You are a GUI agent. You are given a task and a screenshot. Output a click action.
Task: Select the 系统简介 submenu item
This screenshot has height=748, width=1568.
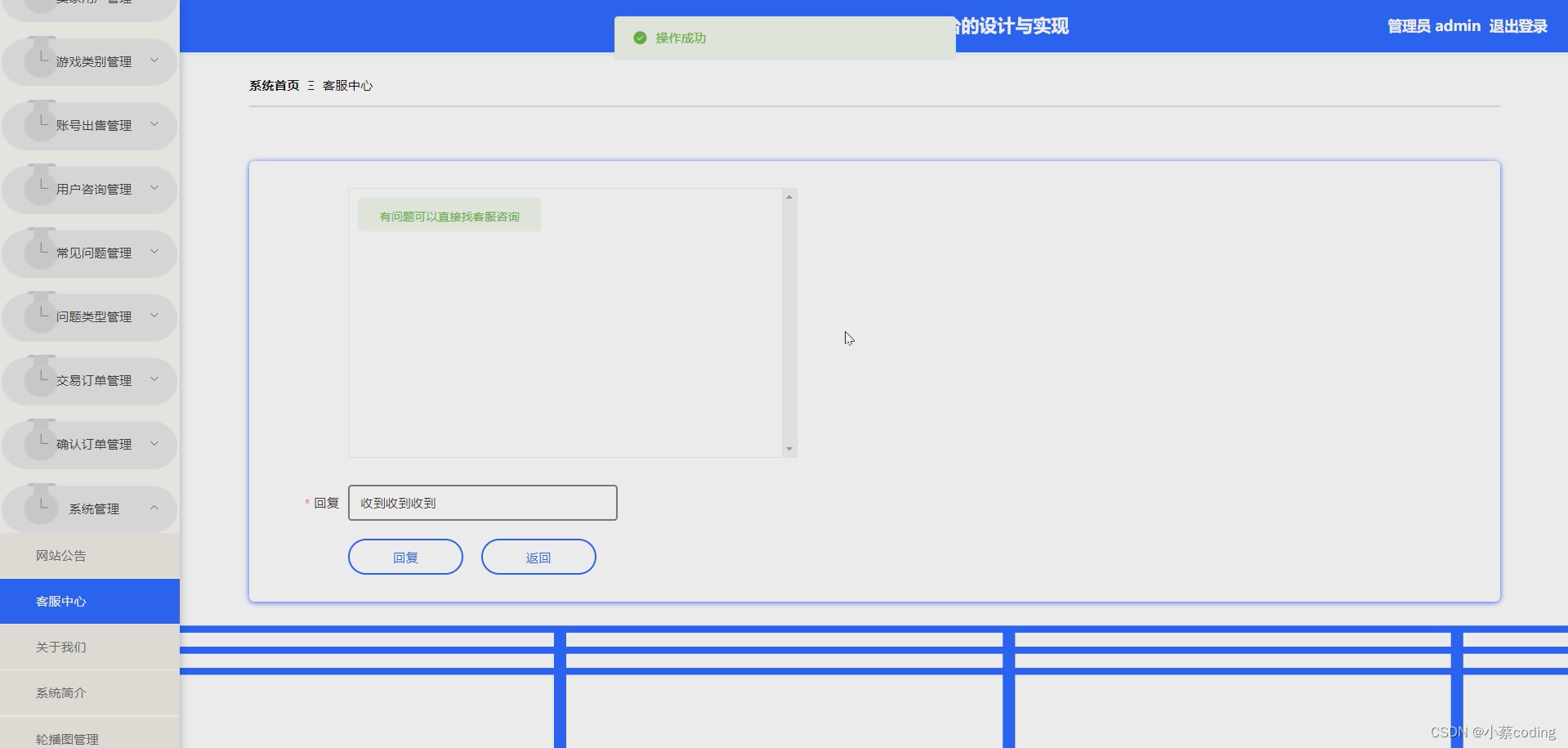click(x=90, y=693)
